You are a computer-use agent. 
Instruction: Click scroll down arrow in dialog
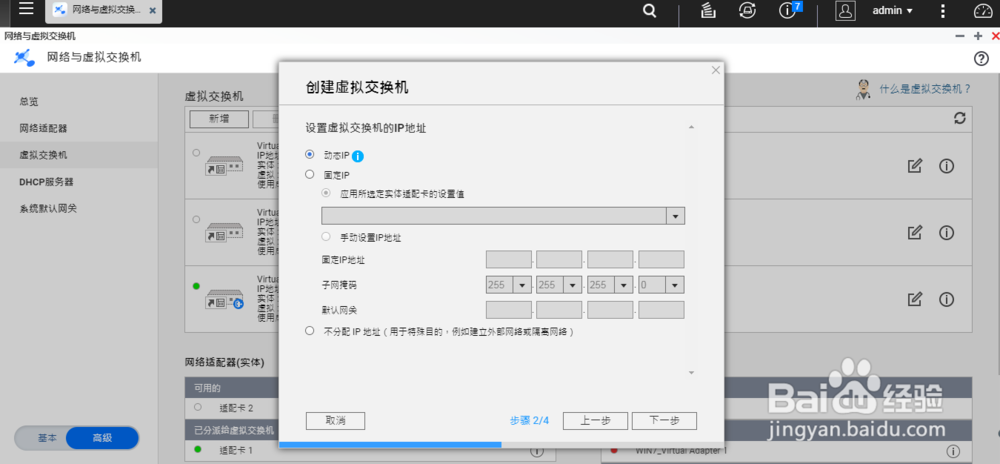click(x=691, y=372)
